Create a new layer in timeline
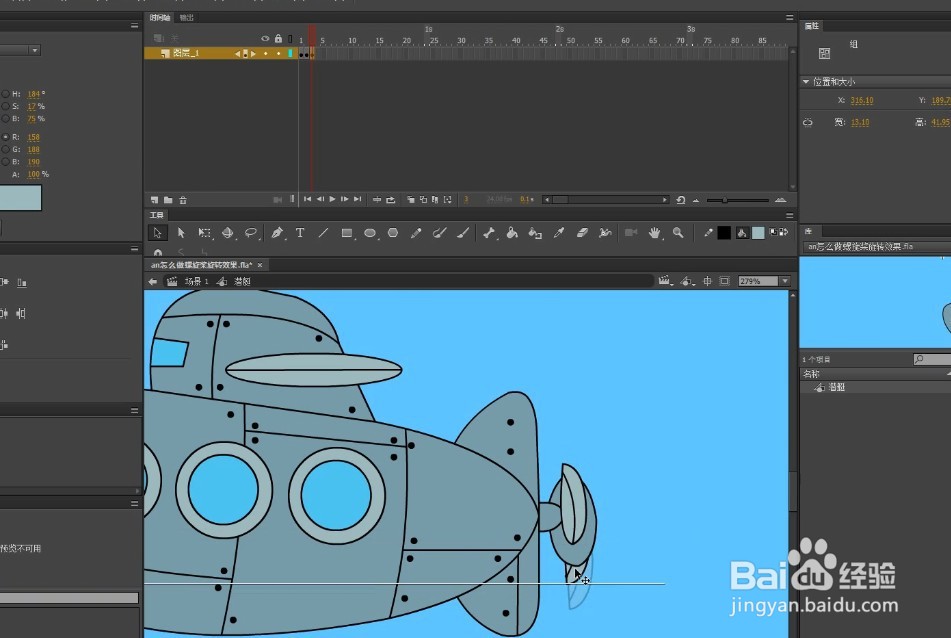 (x=154, y=200)
